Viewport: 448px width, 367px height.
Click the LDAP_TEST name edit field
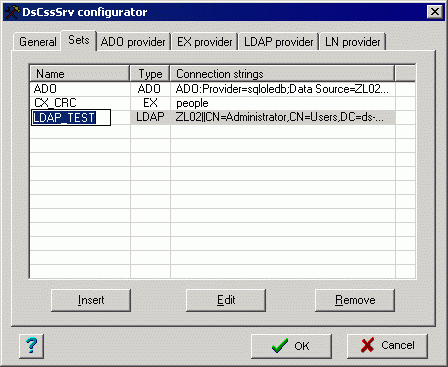[71, 118]
